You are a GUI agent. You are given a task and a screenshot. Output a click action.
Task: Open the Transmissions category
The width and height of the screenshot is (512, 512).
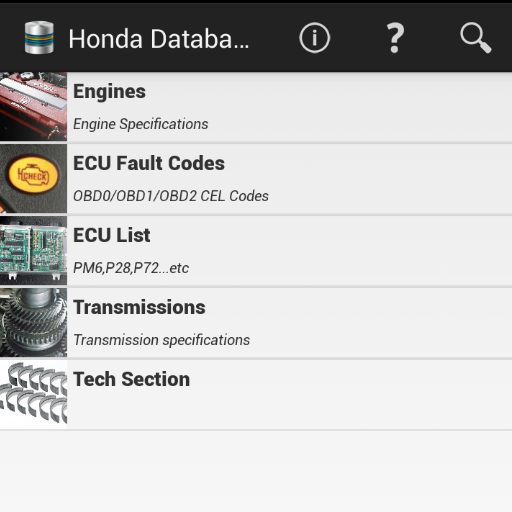[x=256, y=323]
